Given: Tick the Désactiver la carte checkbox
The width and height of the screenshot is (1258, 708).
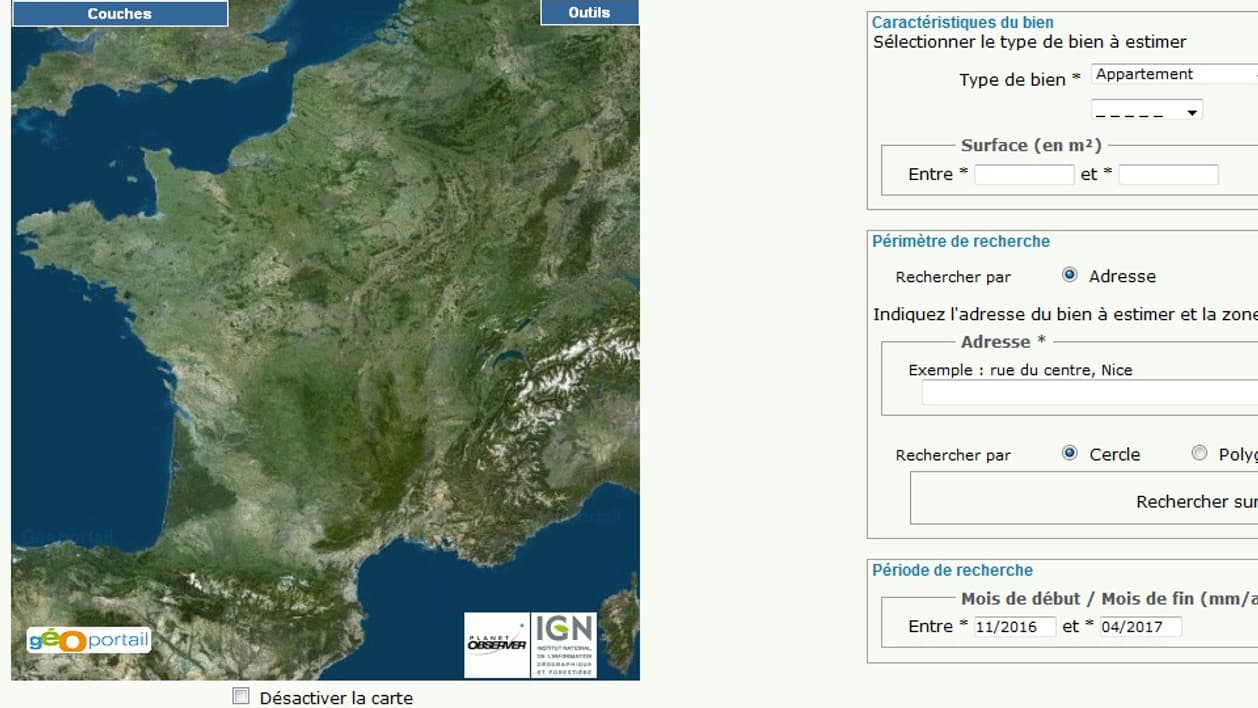Looking at the screenshot, I should [241, 697].
